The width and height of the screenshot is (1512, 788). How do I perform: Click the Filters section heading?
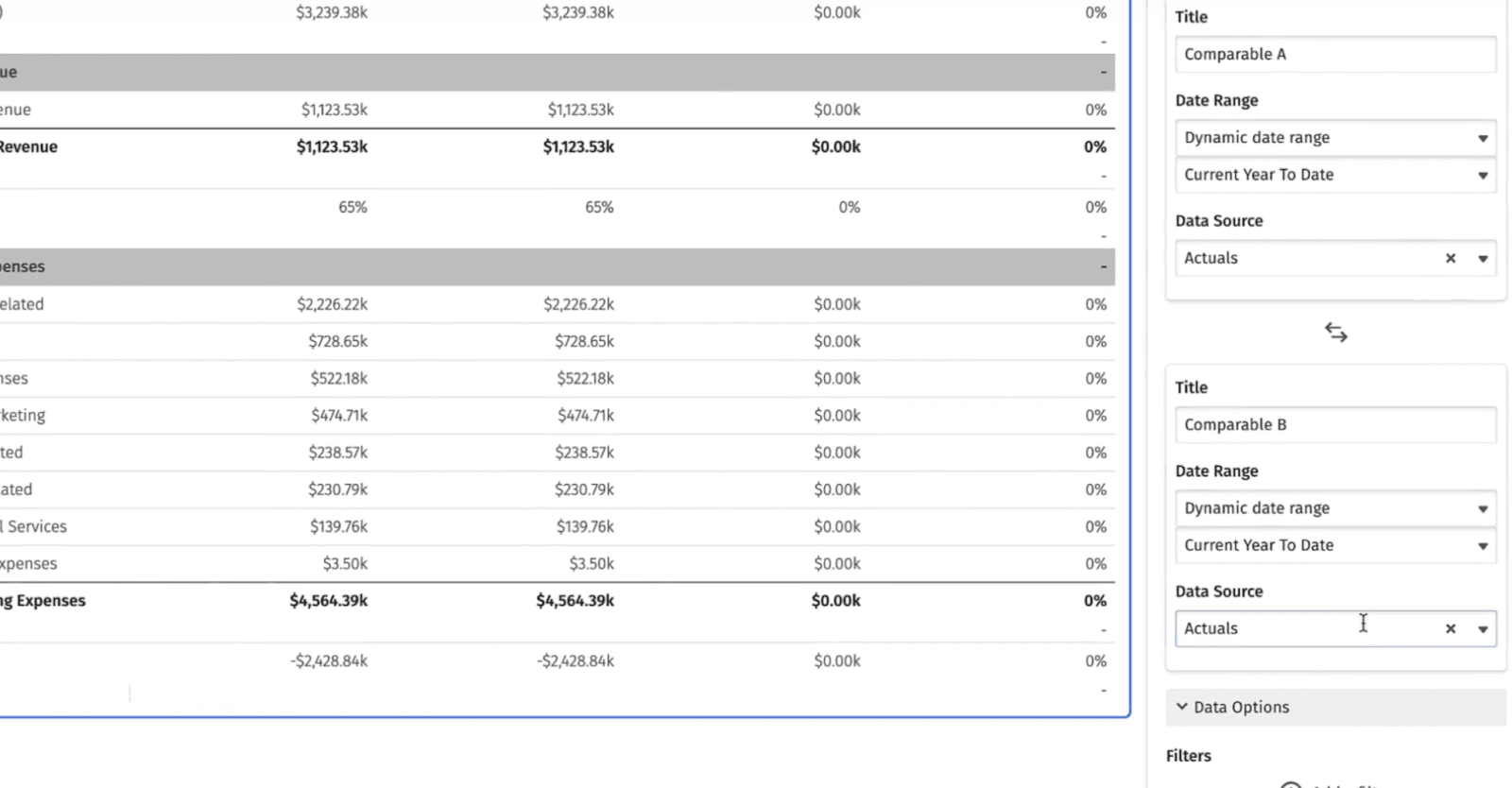point(1189,755)
